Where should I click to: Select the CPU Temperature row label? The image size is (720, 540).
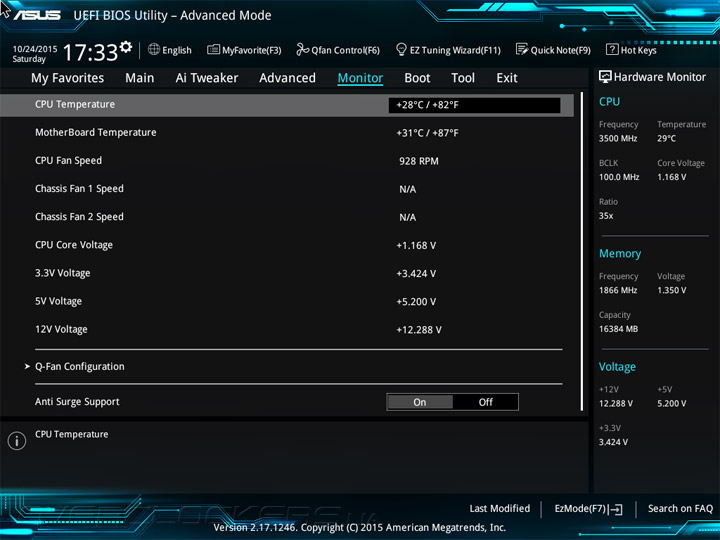pos(75,104)
